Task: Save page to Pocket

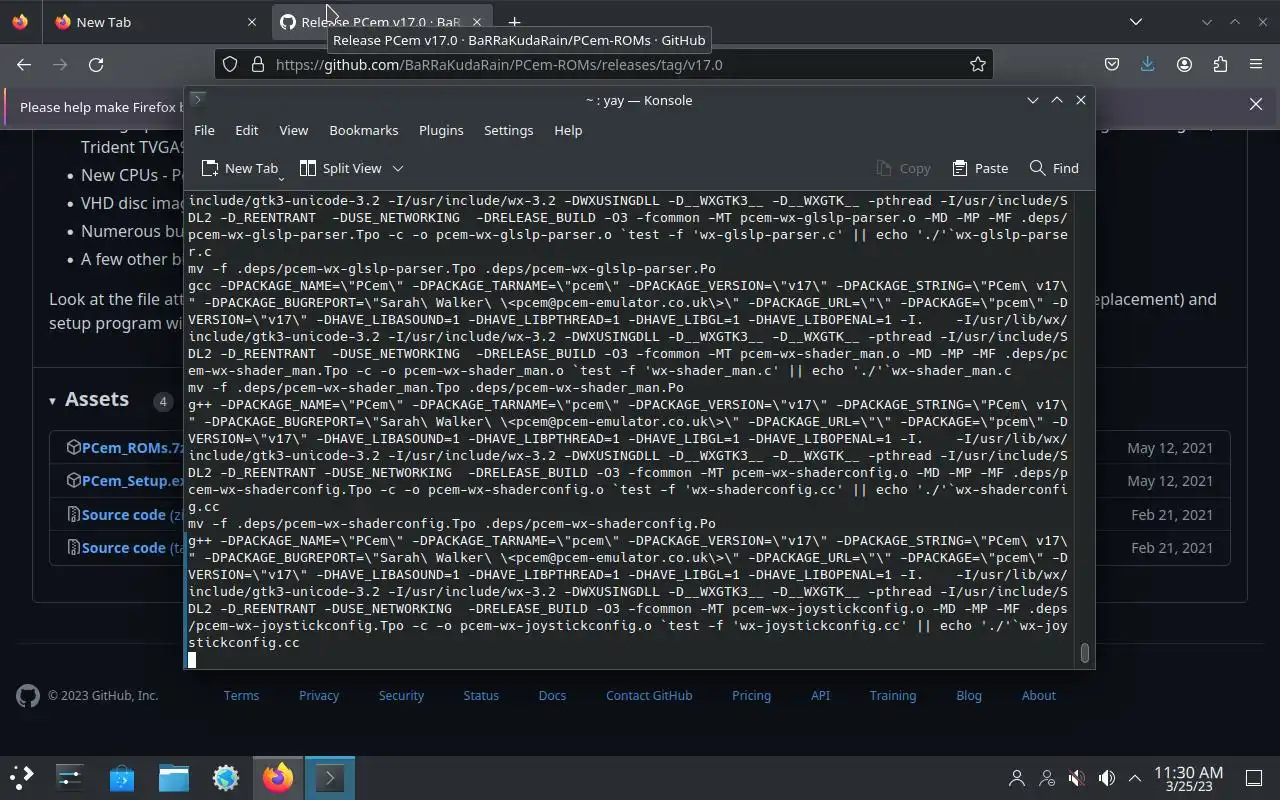Action: click(1111, 64)
